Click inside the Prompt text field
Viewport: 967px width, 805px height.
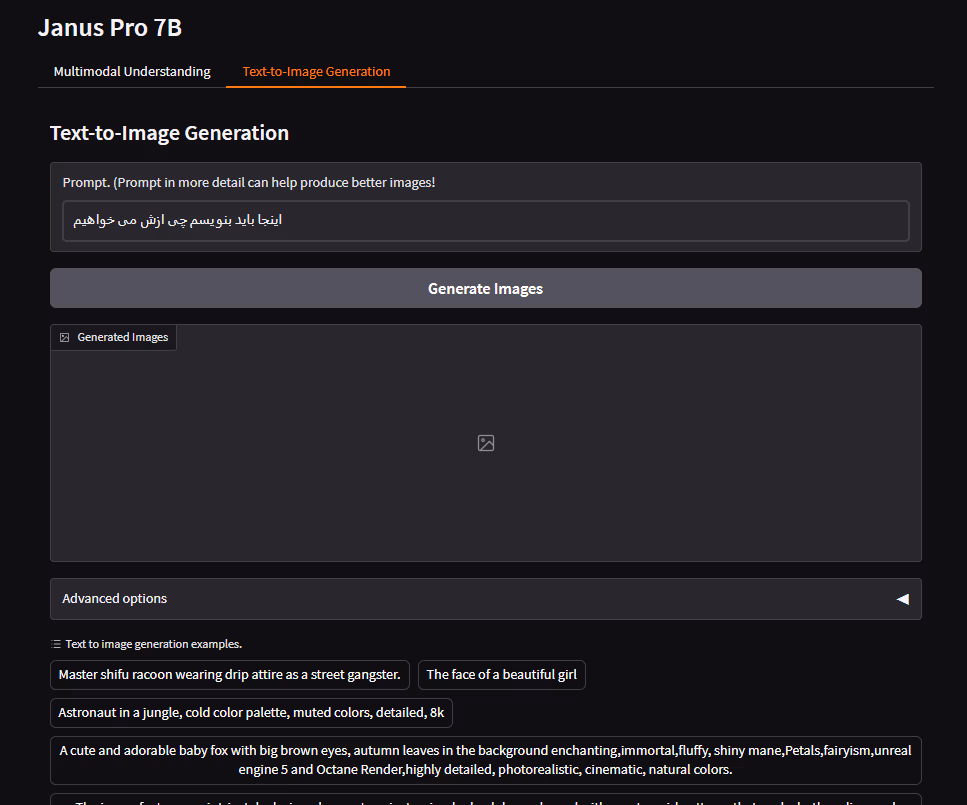click(x=485, y=220)
